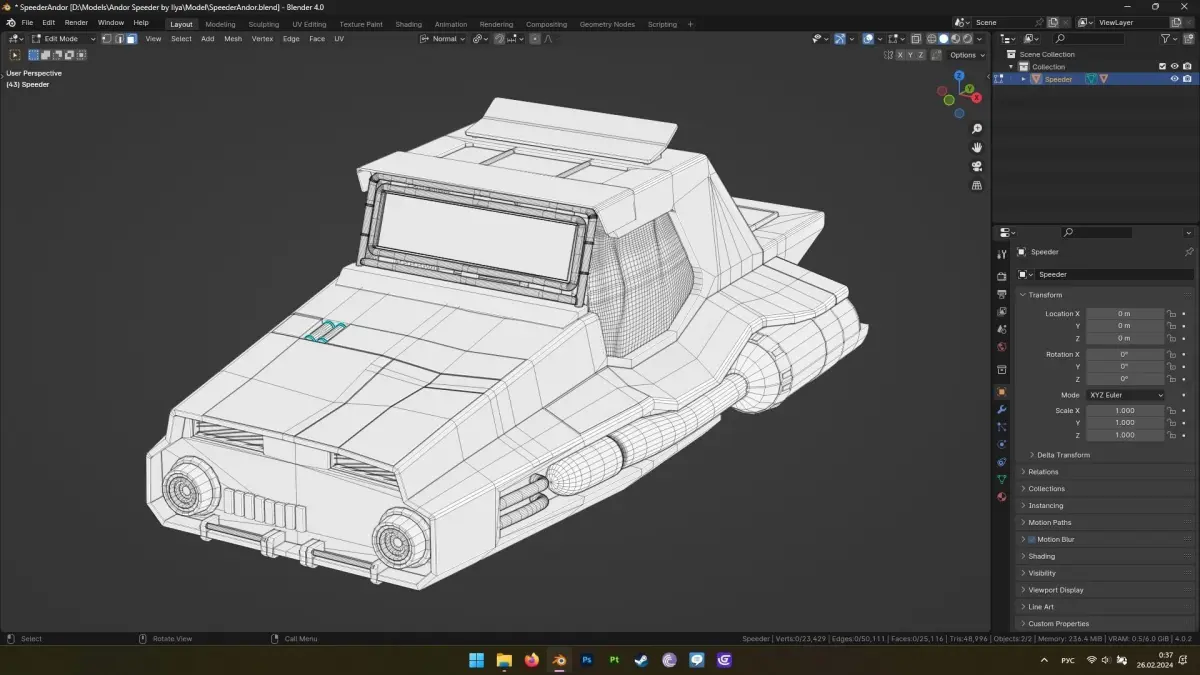Screen dimensions: 1200x675
Task: Hide Collection with eye icon
Action: click(1175, 66)
